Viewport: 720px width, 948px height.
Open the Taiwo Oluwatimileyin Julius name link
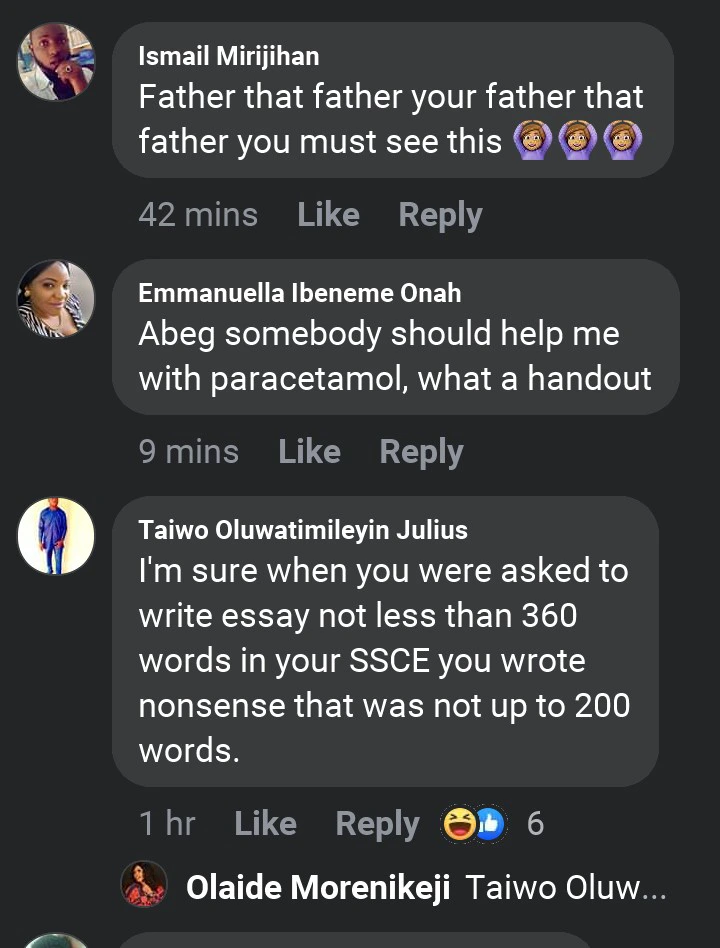(x=303, y=530)
